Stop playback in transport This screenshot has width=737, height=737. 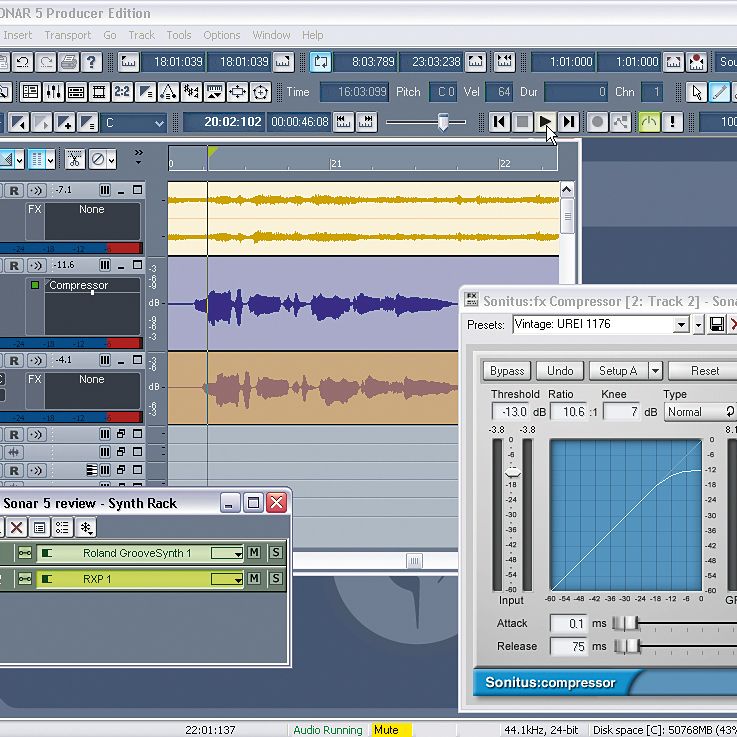[522, 122]
